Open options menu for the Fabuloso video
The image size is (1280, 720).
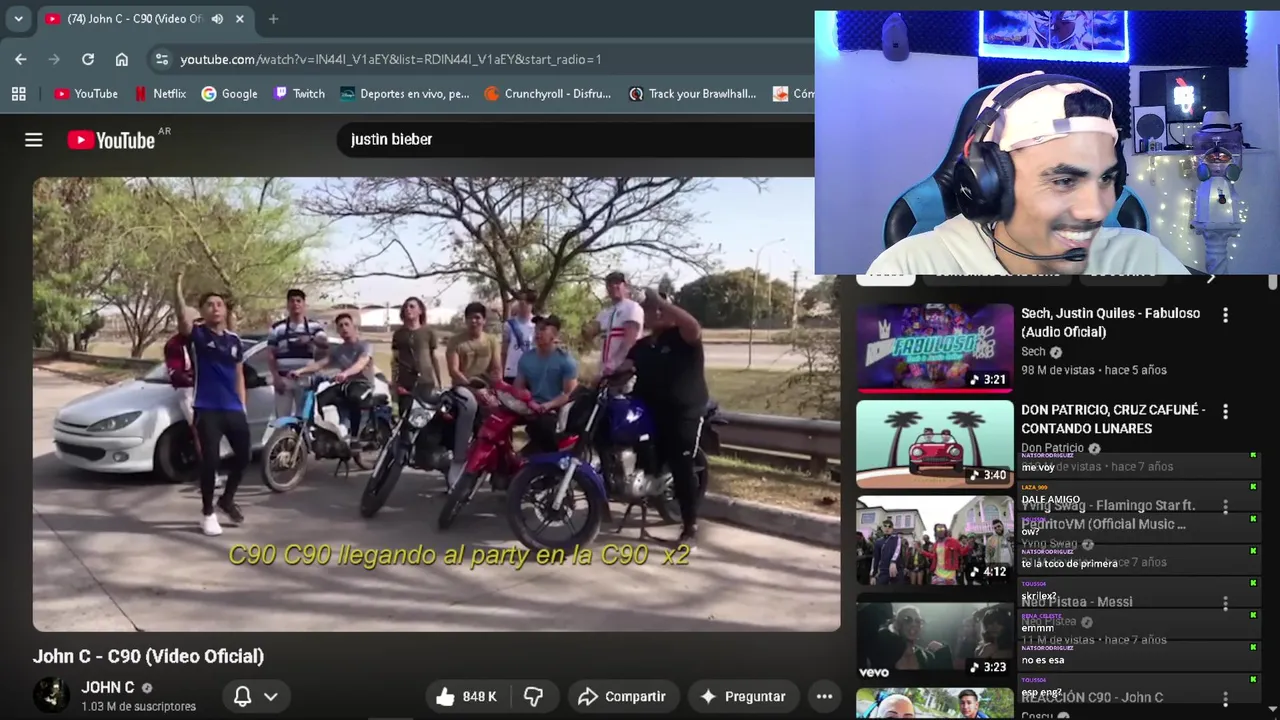click(x=1225, y=315)
